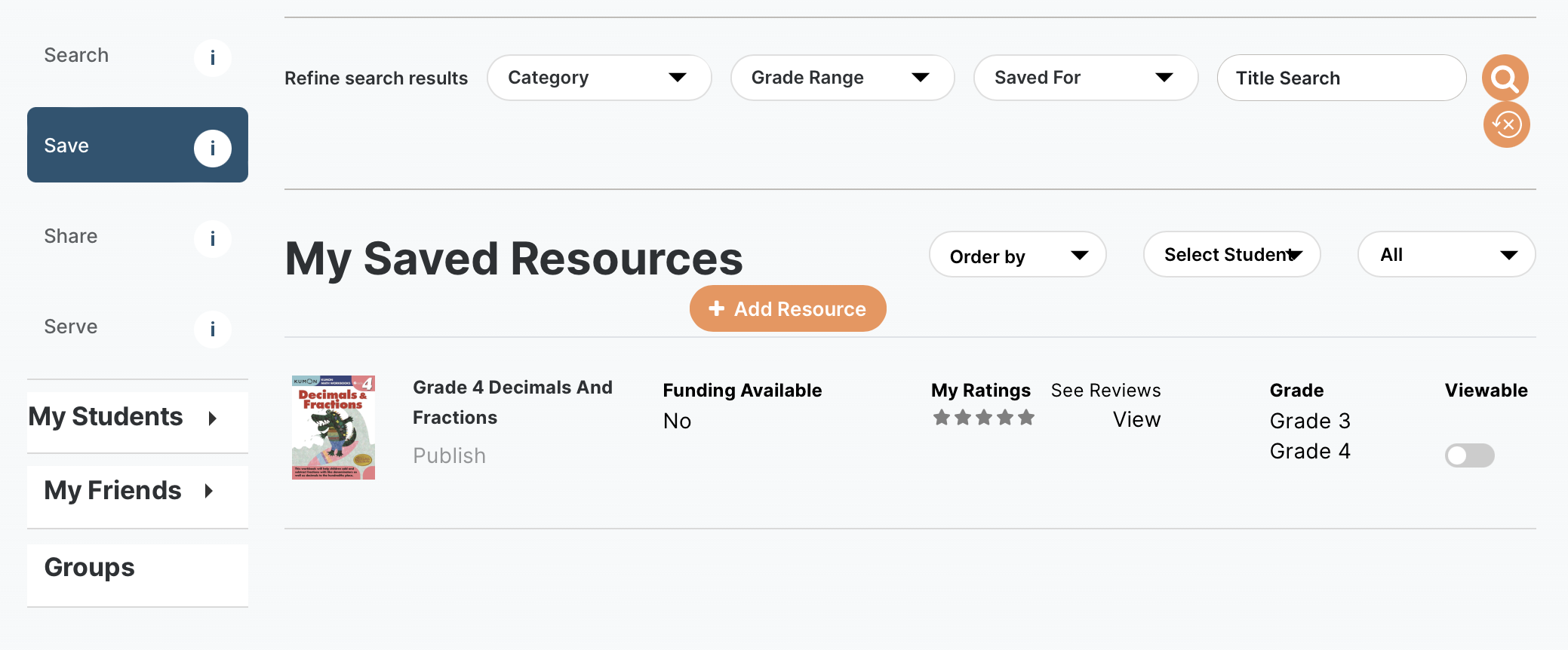This screenshot has width=1568, height=650.
Task: Expand the My Students arrow
Action: [213, 419]
